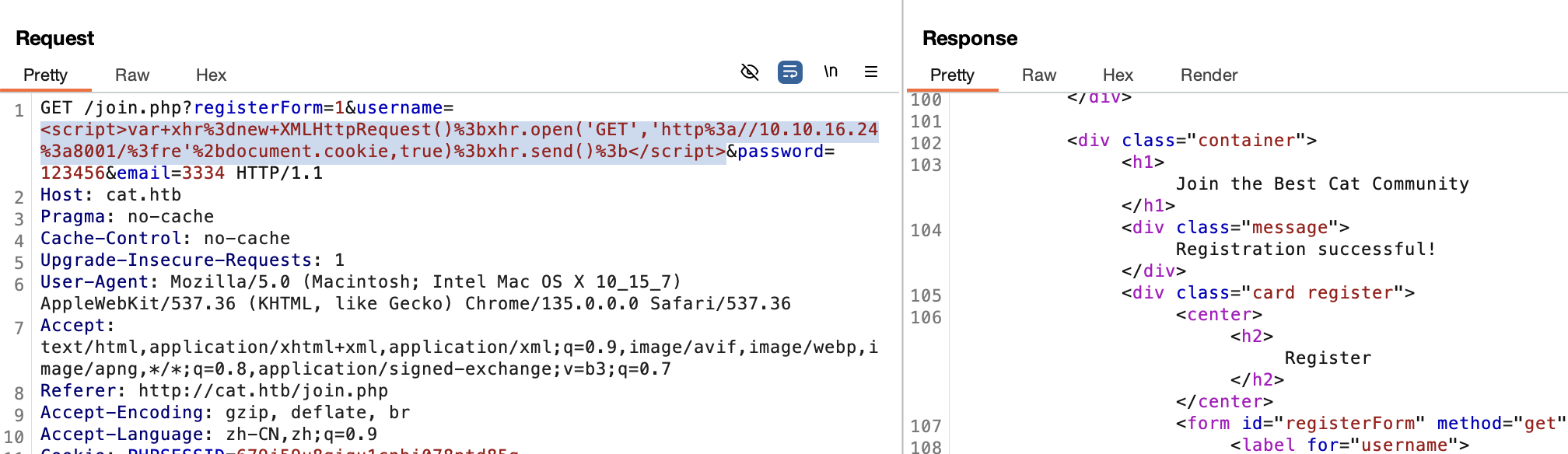Switch to the Request Hex tab

211,75
